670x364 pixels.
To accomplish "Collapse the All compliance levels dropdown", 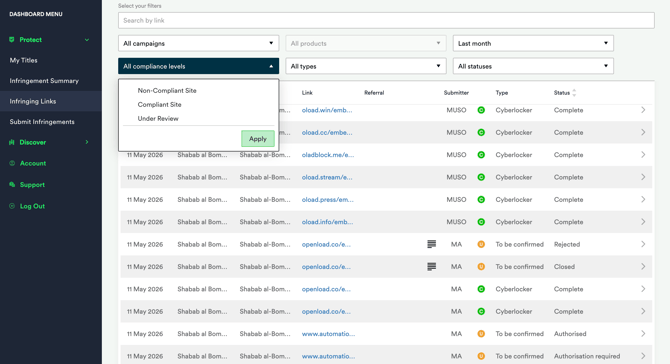I will coord(199,66).
